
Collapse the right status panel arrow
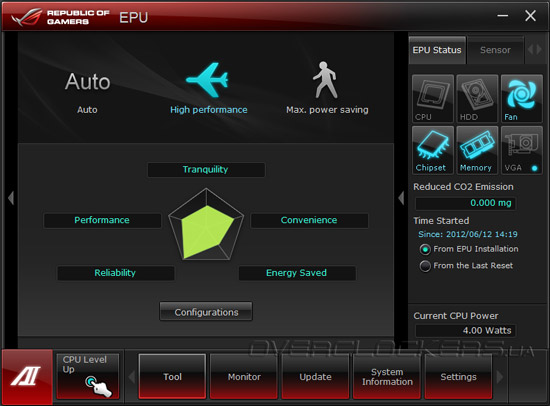pyautogui.click(x=401, y=198)
